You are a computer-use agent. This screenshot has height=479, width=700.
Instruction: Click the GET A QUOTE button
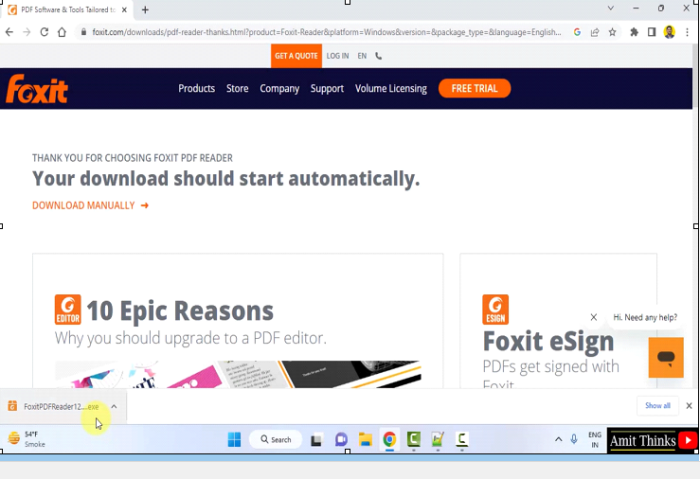pyautogui.click(x=296, y=56)
